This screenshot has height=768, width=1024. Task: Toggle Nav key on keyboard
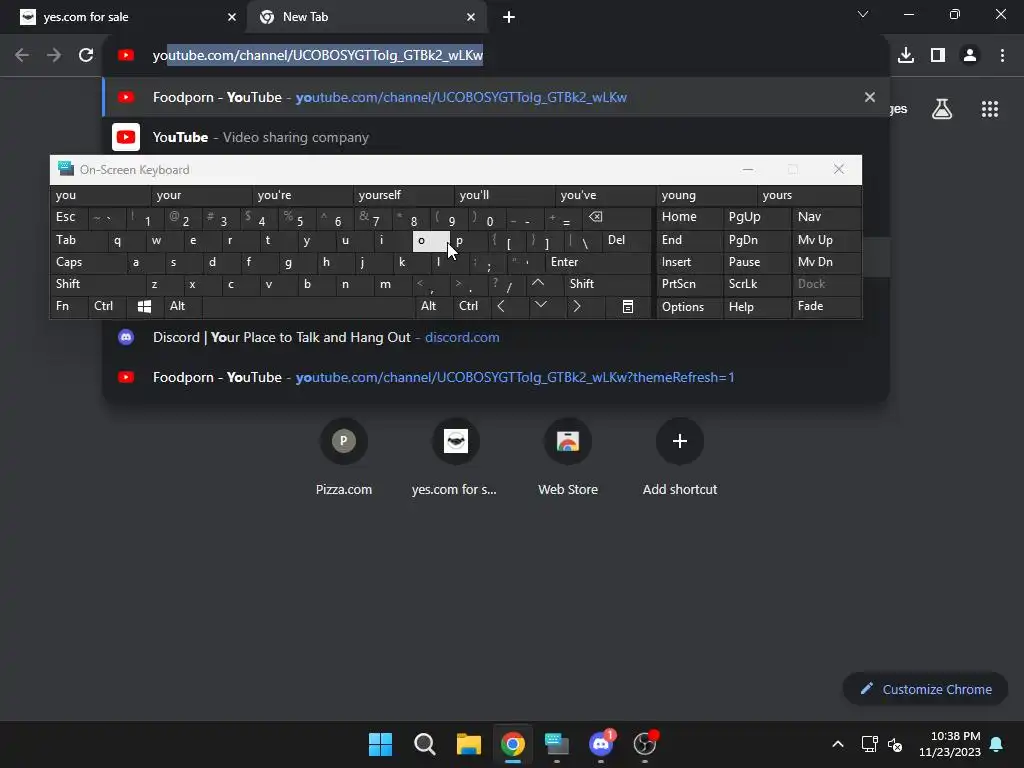point(826,217)
